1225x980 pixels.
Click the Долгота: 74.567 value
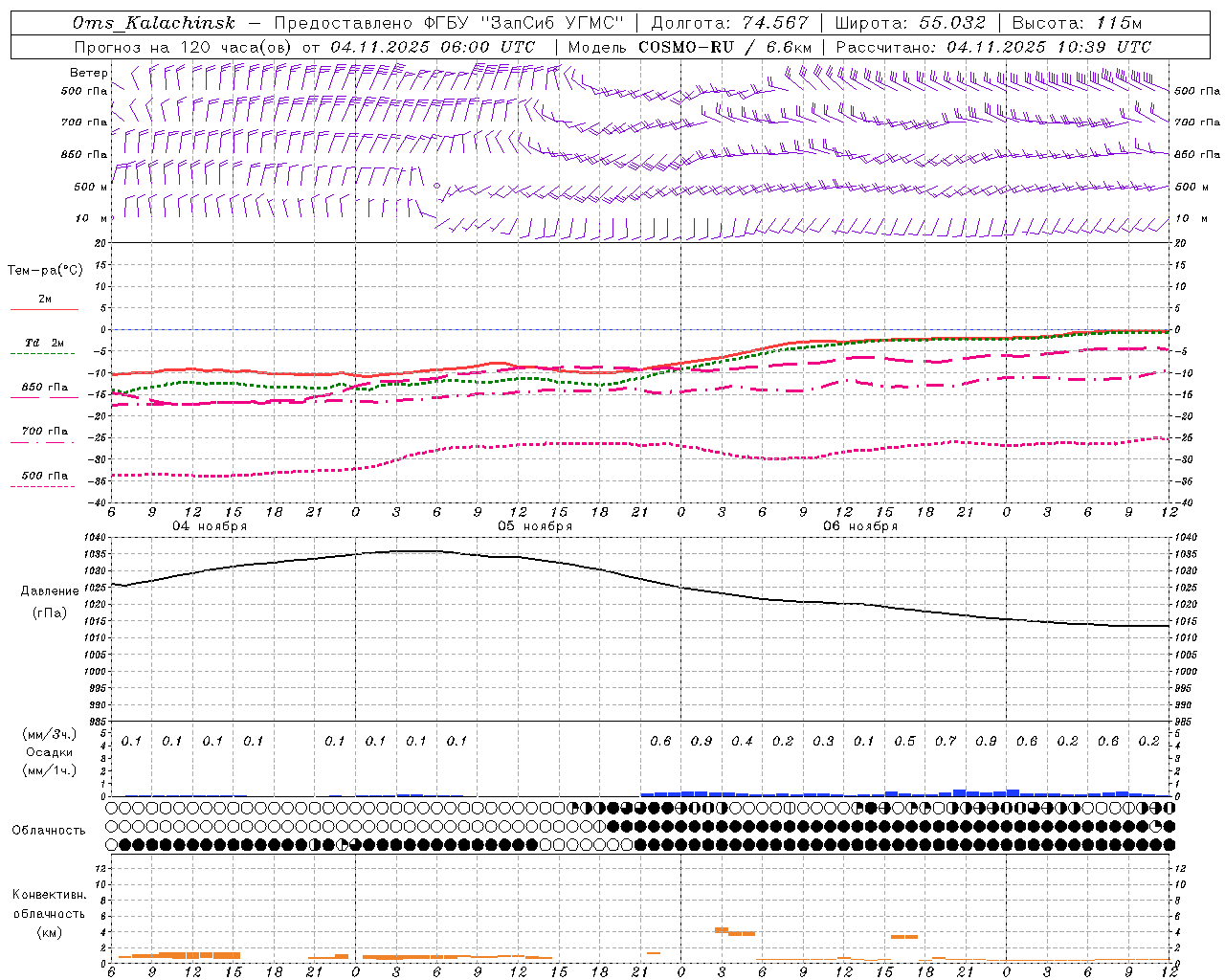tap(729, 23)
